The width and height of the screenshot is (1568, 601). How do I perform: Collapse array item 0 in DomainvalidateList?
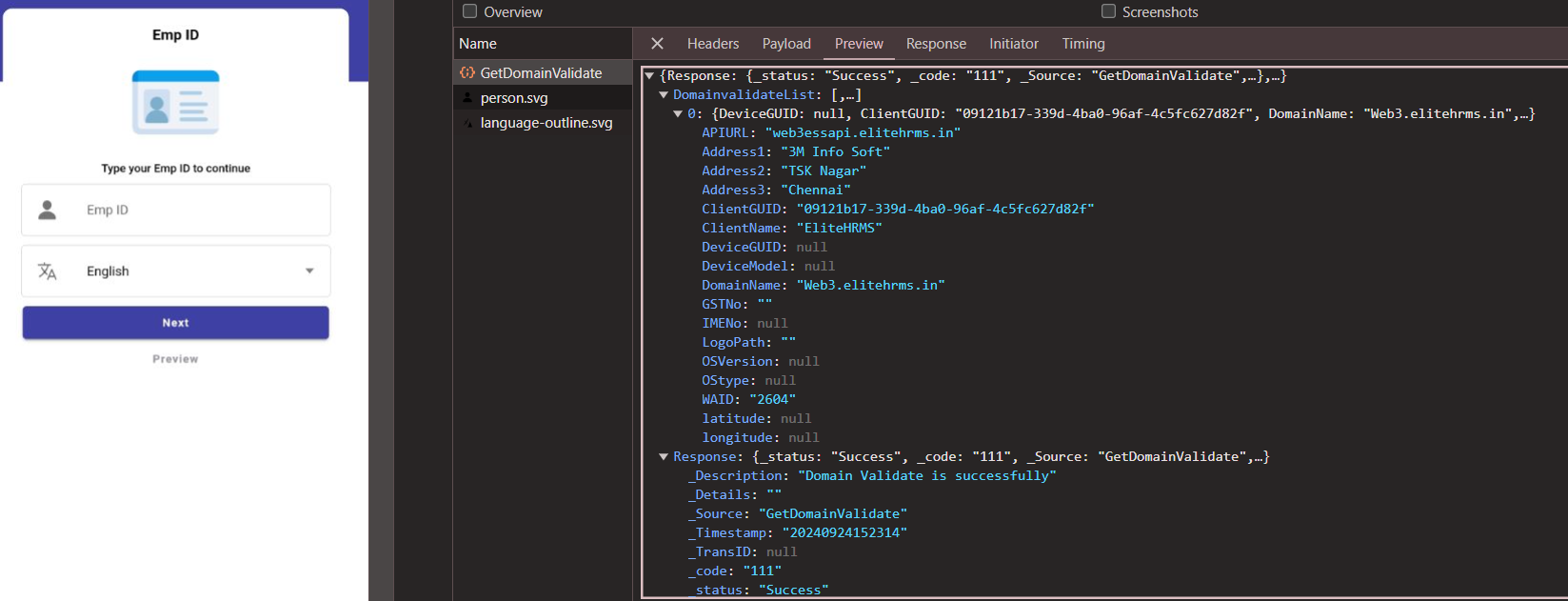(678, 114)
